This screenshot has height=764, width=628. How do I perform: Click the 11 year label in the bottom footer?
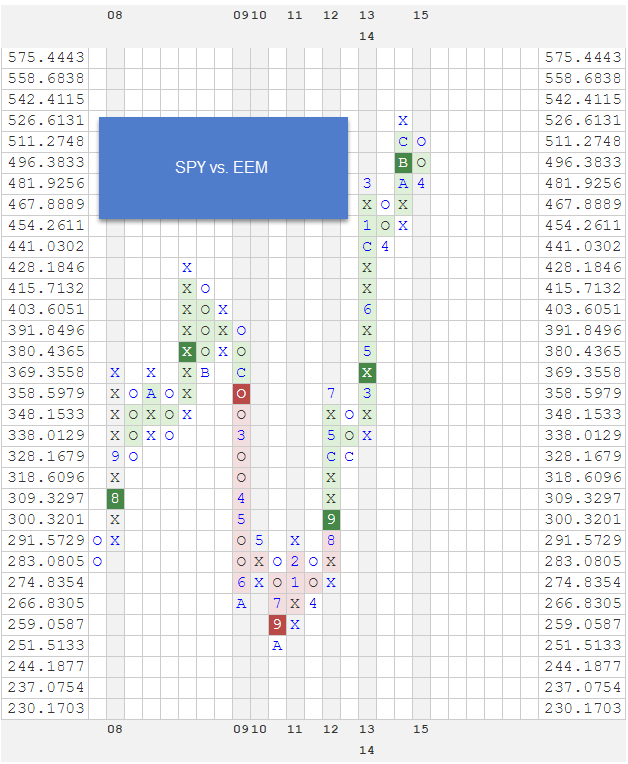pyautogui.click(x=295, y=729)
